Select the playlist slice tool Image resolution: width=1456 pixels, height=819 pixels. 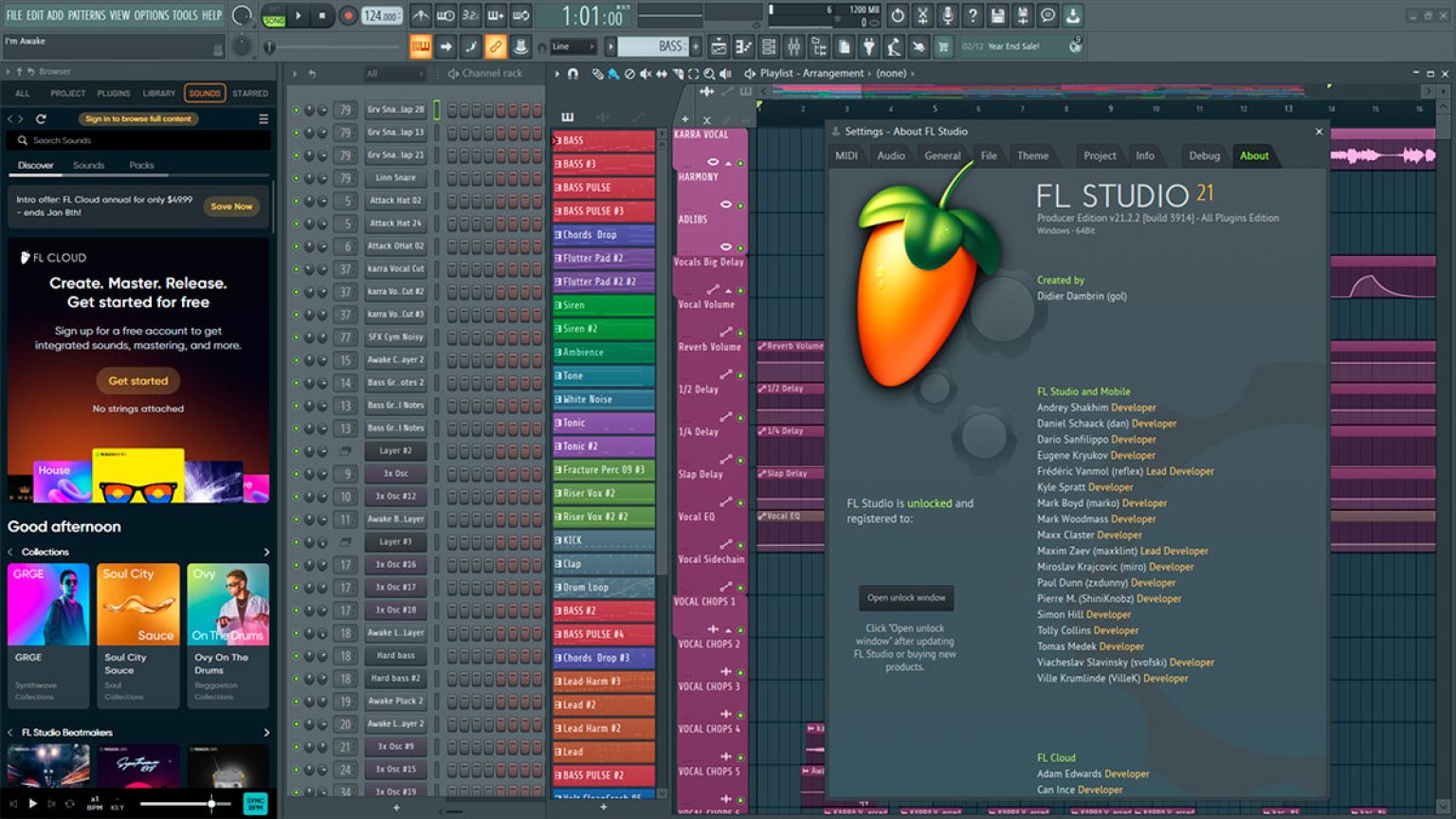click(677, 73)
